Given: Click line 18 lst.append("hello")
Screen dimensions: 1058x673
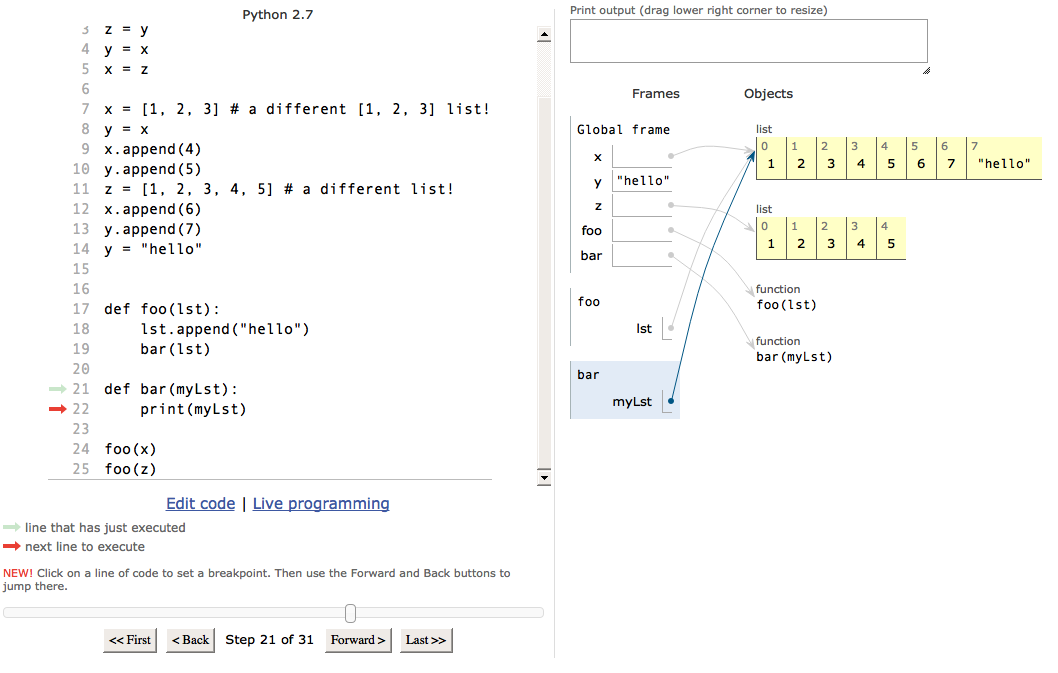Looking at the screenshot, I should coord(225,329).
